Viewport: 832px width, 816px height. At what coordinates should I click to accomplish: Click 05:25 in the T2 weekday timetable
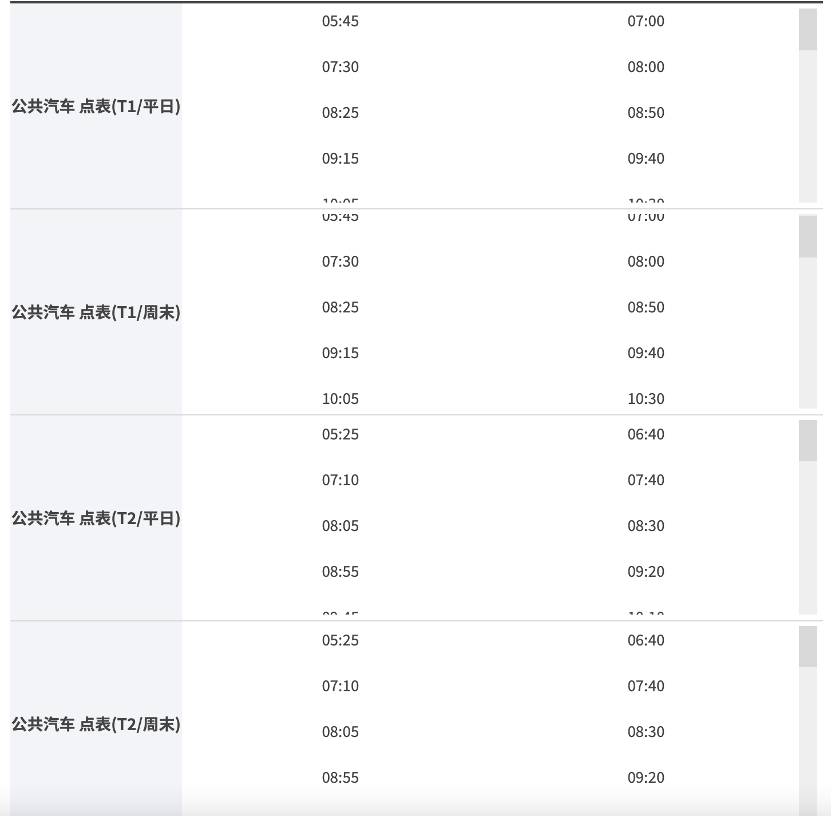tap(340, 434)
